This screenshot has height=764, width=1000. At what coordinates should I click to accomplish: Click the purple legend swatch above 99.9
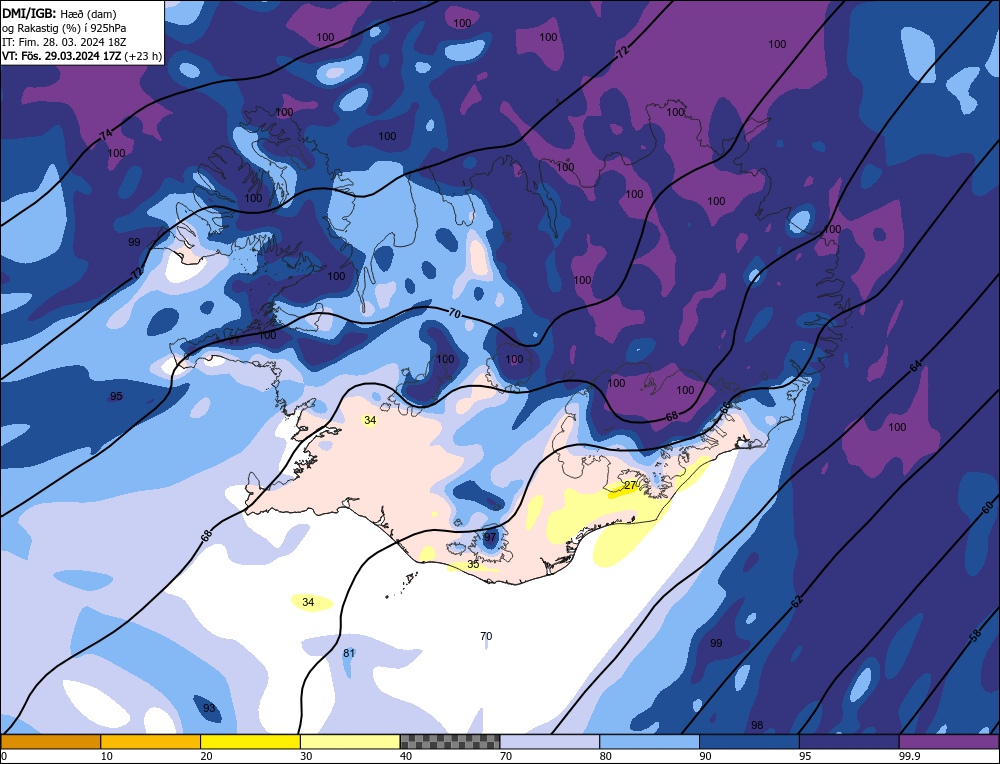(x=949, y=742)
